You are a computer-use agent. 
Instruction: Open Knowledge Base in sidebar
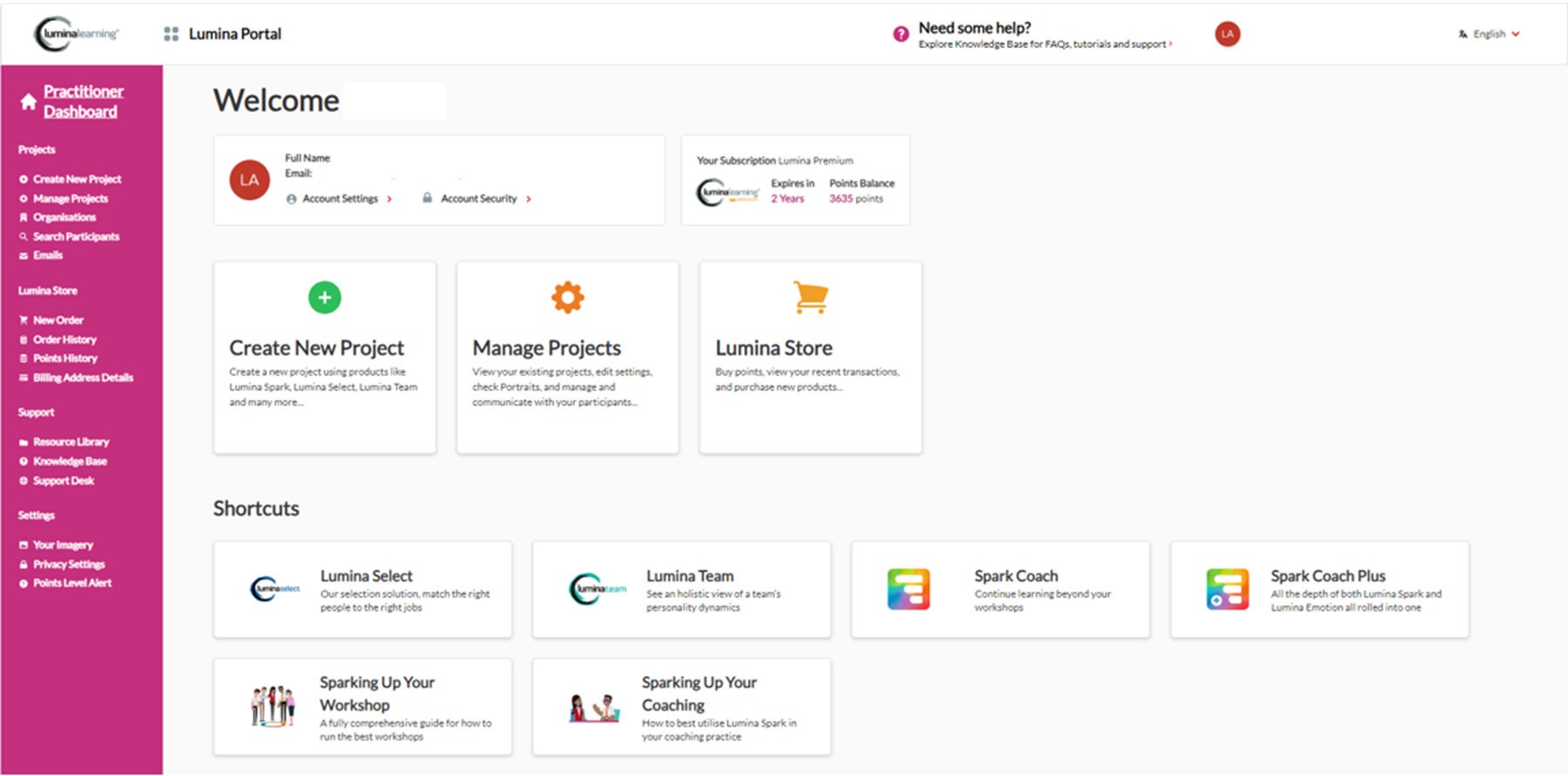70,462
